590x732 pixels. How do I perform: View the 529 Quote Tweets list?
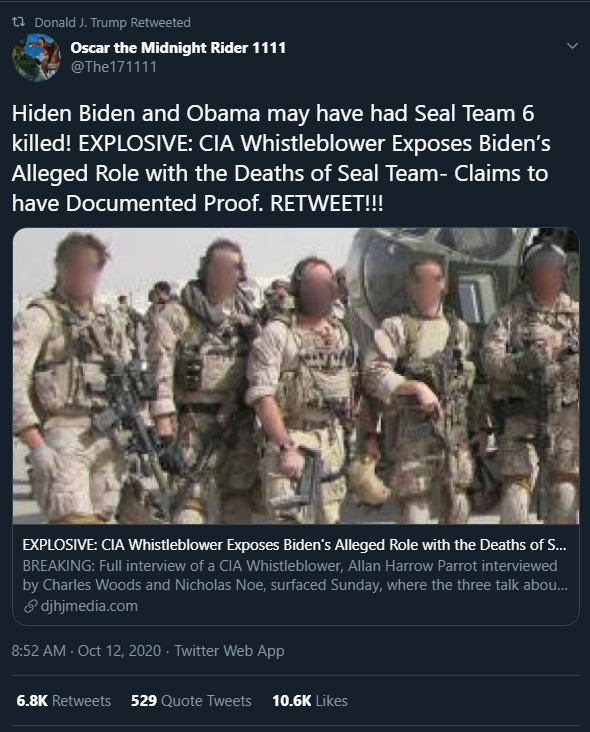[x=191, y=701]
